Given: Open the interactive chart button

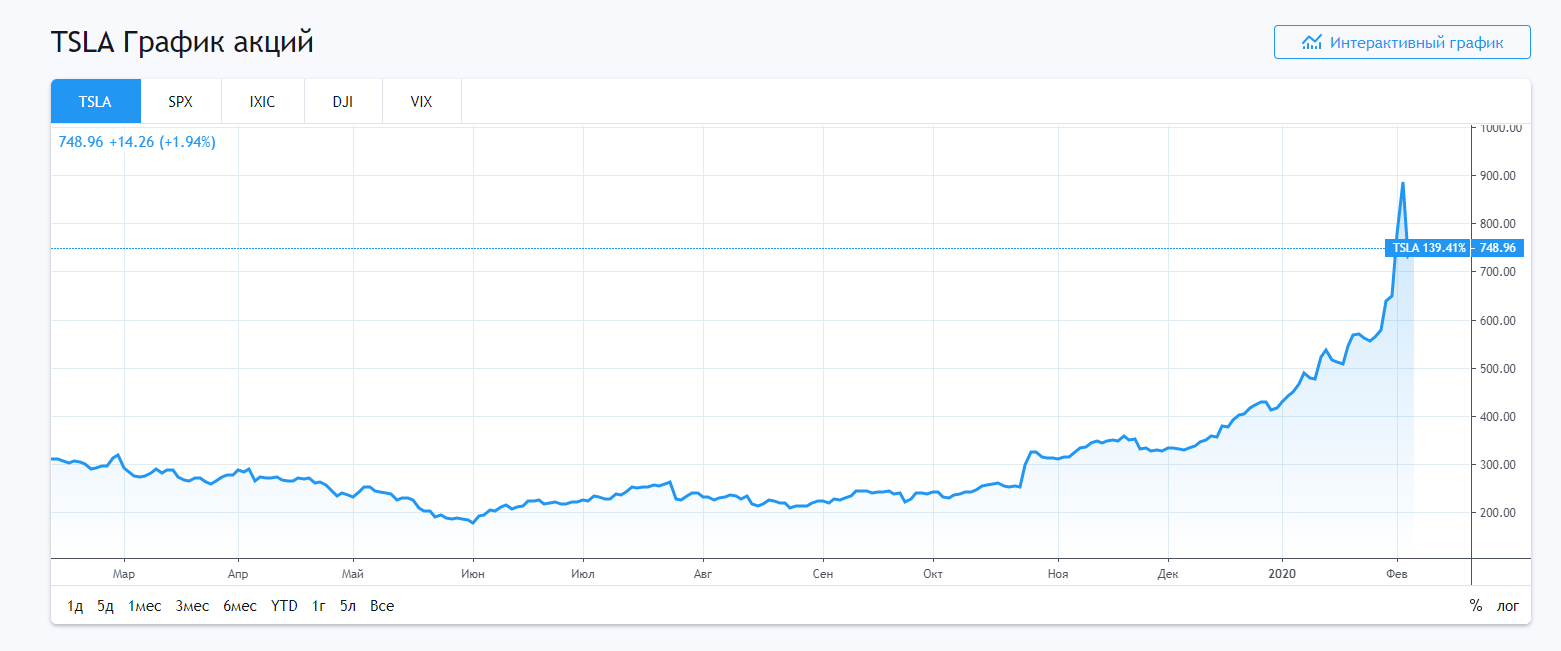Looking at the screenshot, I should point(1402,42).
